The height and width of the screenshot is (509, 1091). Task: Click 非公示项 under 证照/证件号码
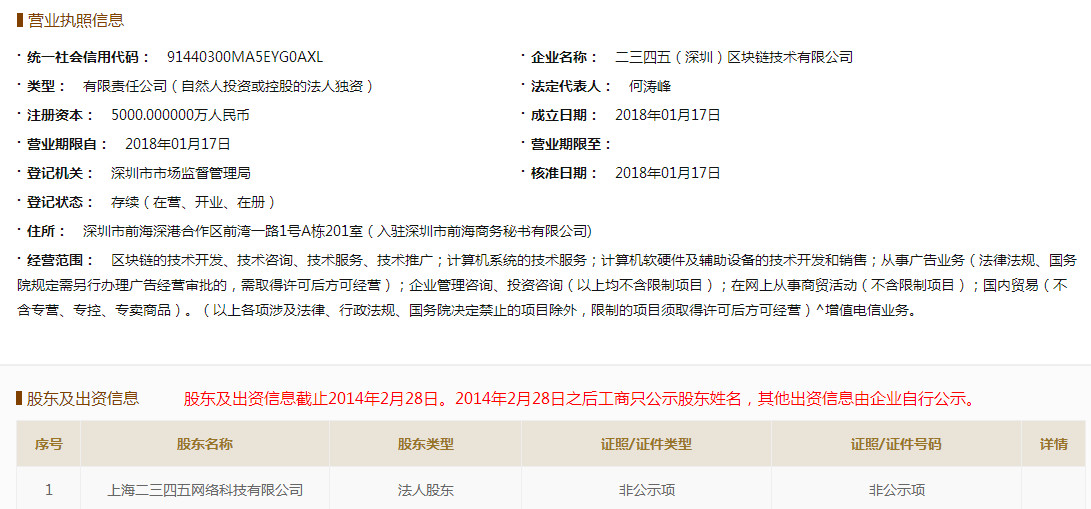(x=896, y=490)
